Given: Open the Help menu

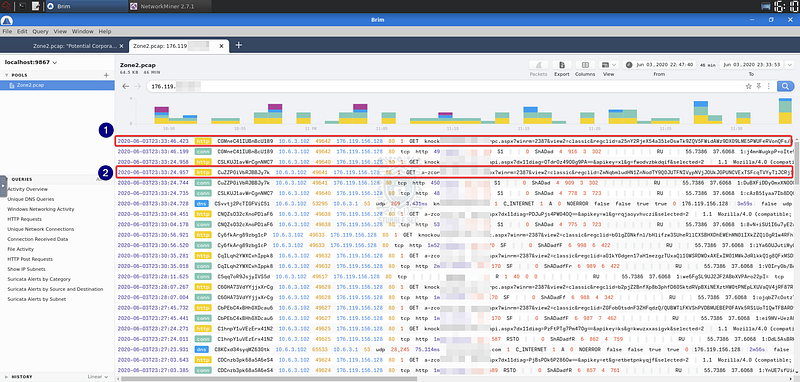Looking at the screenshot, I should coord(105,31).
